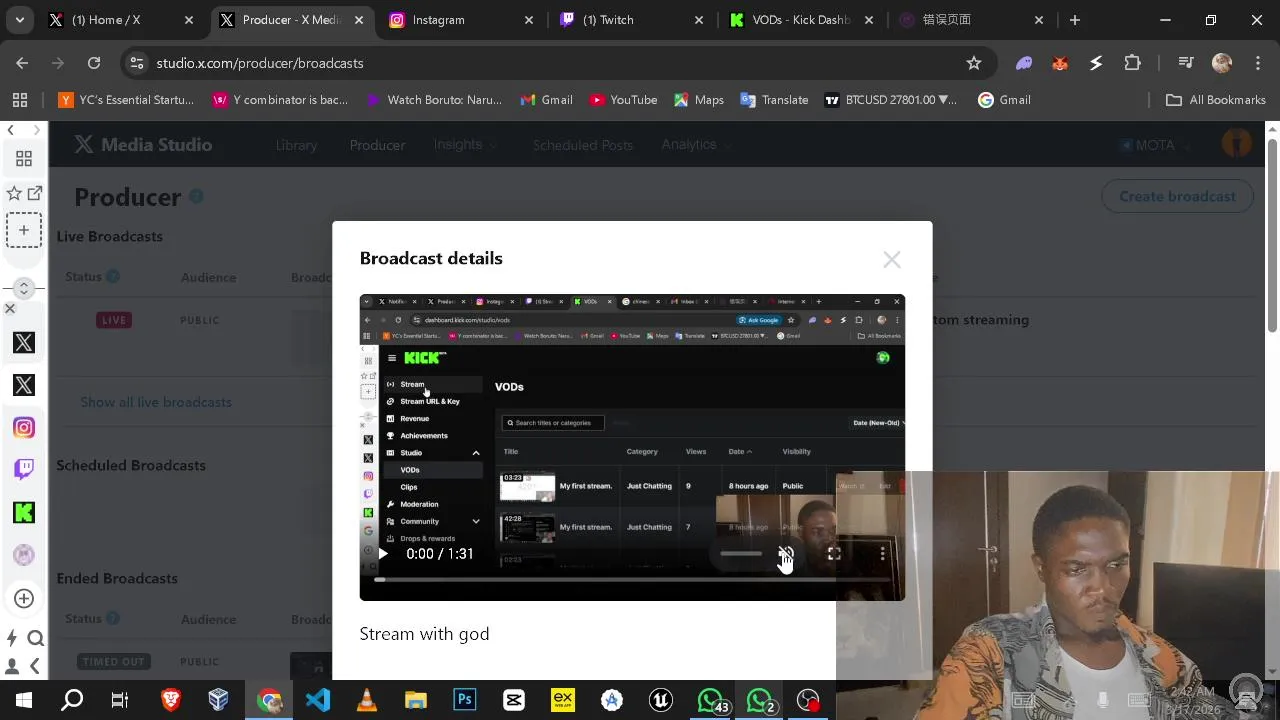Open the Y combinator is back bookmark
This screenshot has height=720, width=1280.
[280, 100]
